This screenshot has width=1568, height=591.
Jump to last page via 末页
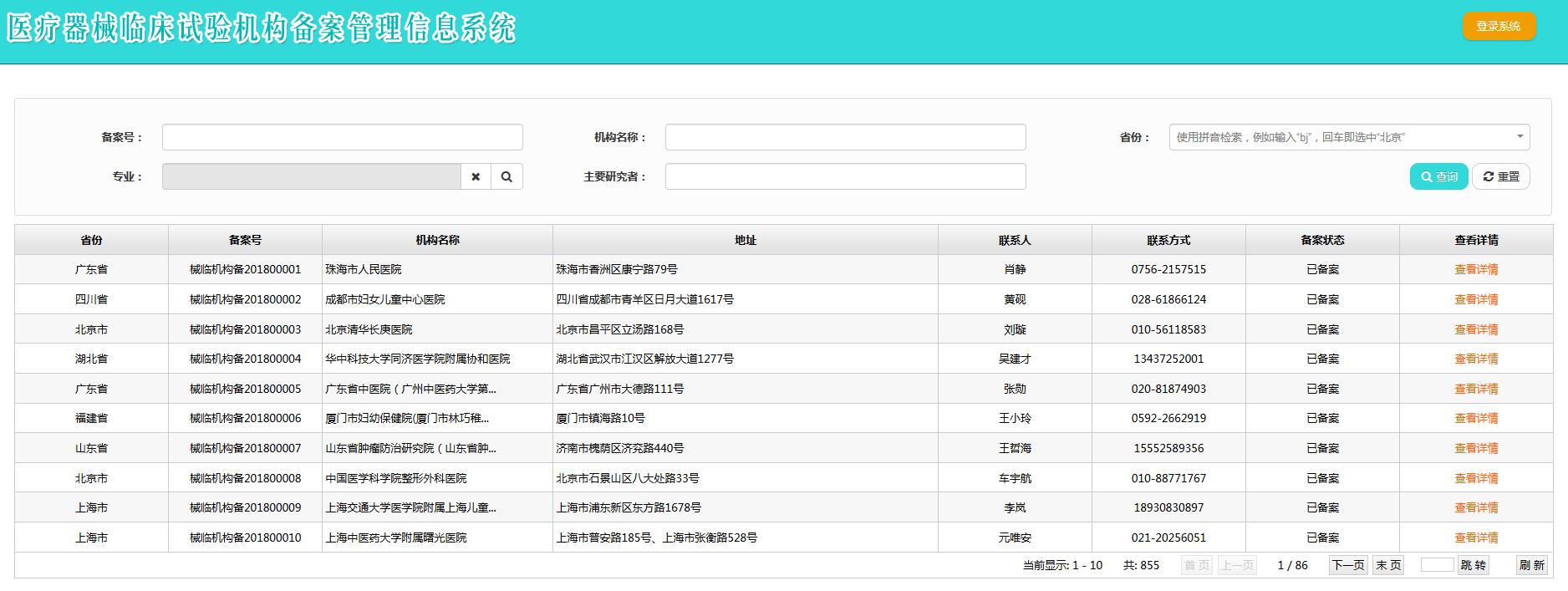tap(1388, 565)
